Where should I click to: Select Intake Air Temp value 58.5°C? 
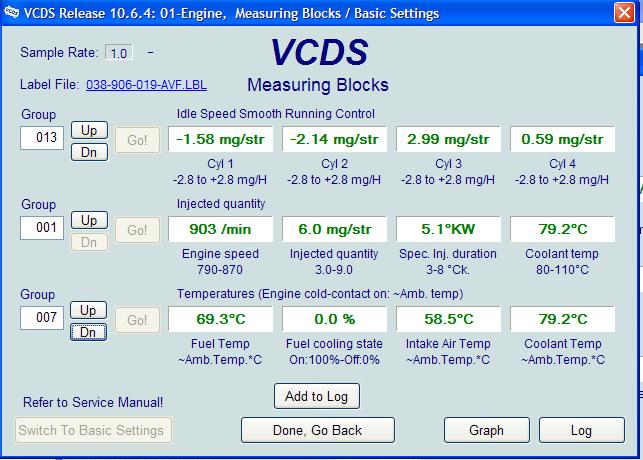tap(449, 319)
